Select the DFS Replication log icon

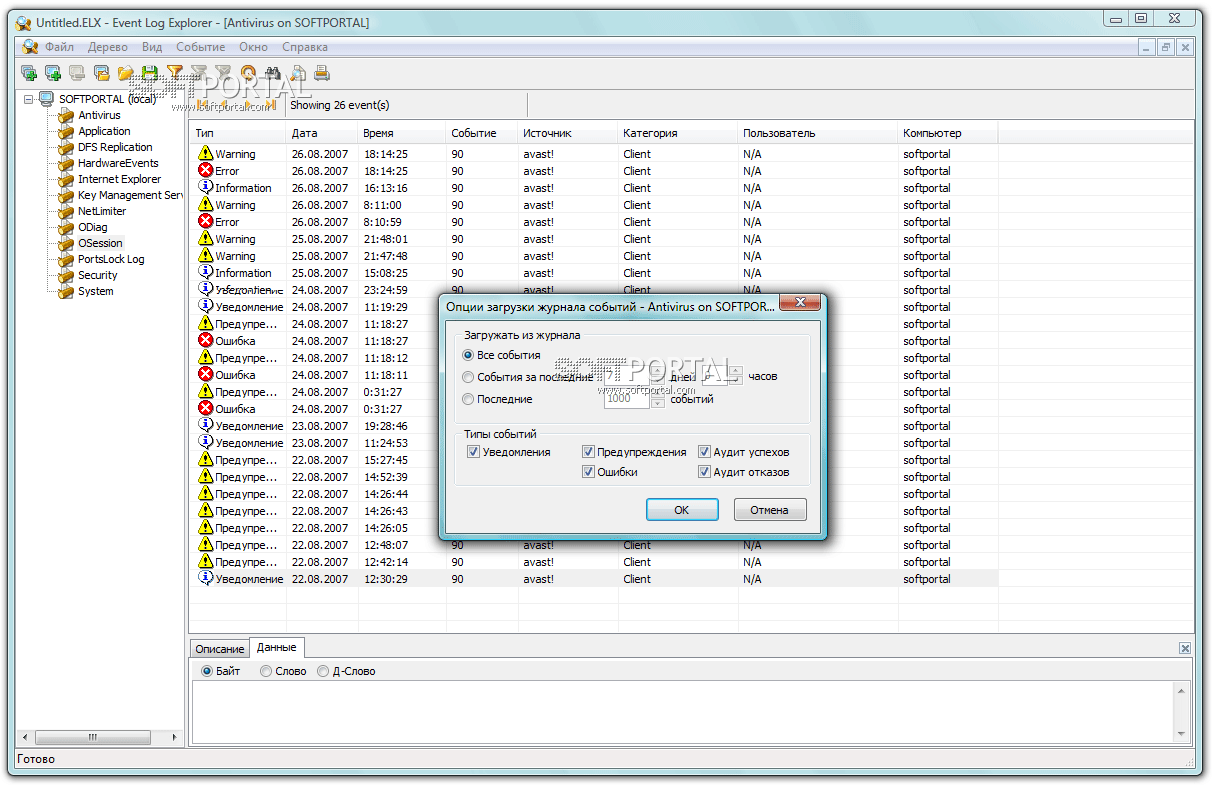66,148
